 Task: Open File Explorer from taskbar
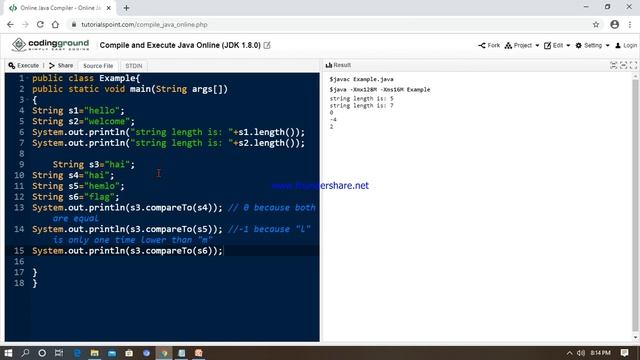point(95,353)
